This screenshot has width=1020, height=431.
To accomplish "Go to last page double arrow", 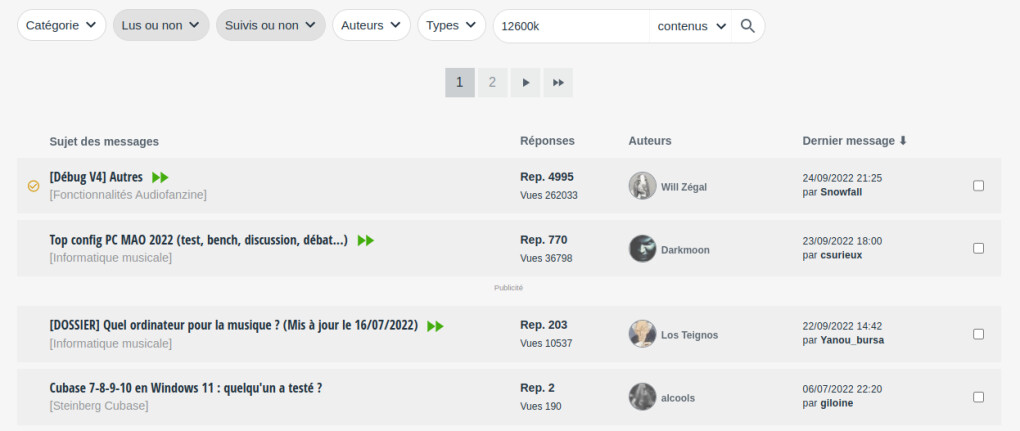I will point(558,83).
